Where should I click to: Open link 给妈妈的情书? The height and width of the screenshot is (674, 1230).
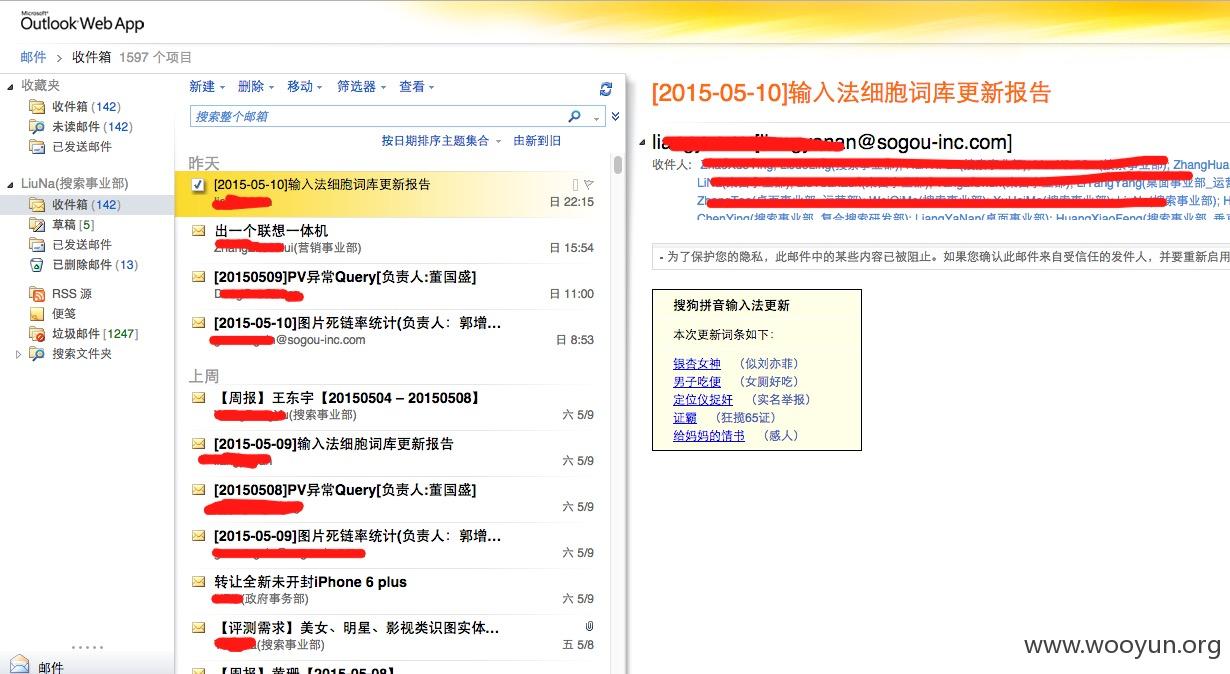coord(709,436)
